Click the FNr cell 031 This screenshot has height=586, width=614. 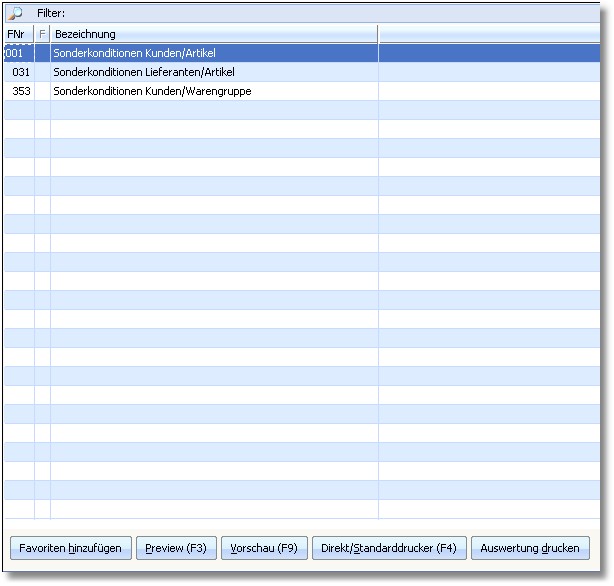click(21, 72)
